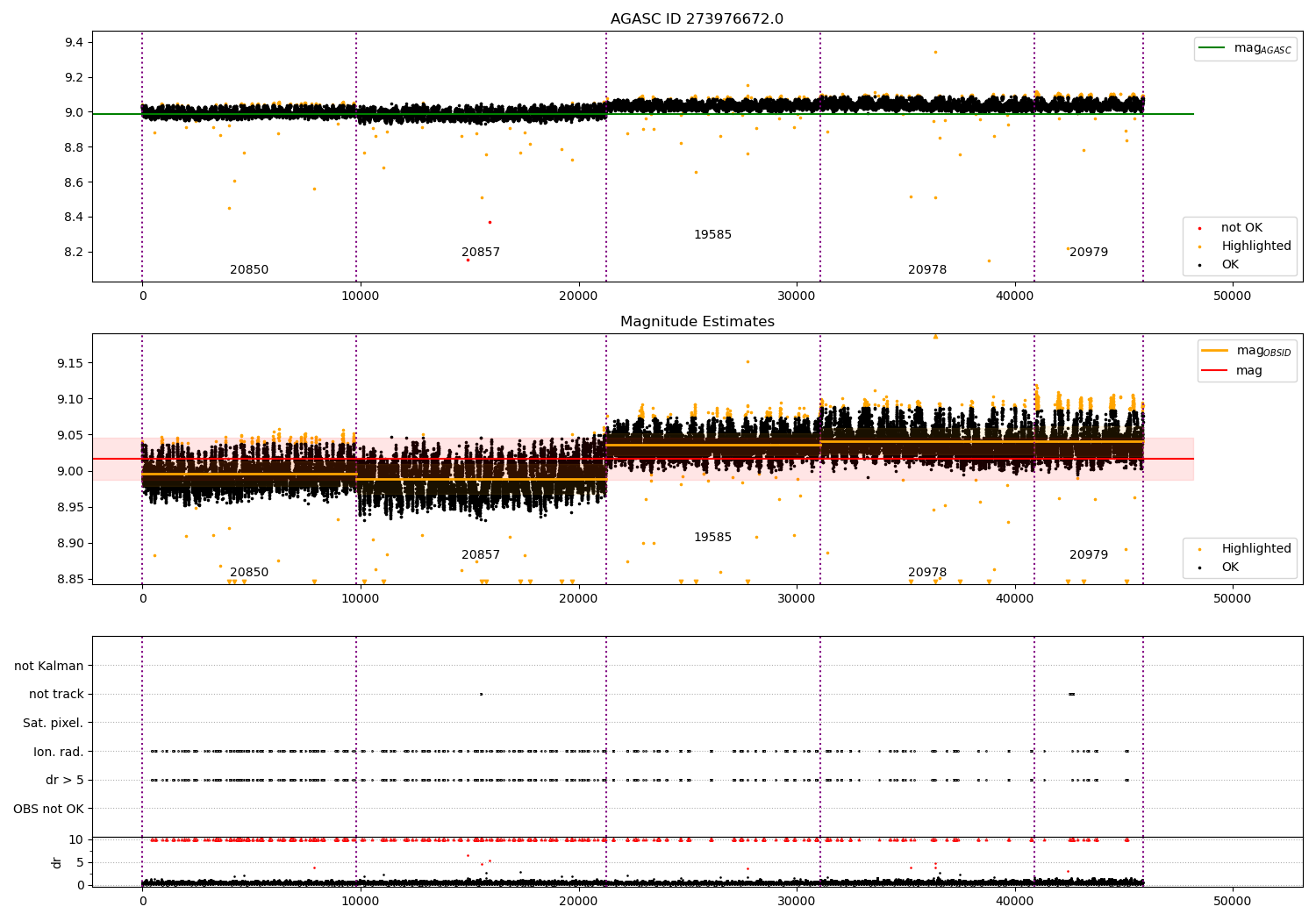The height and width of the screenshot is (921, 1316).
Task: Click the 8.6 y-axis tick in top plot
Action: [75, 182]
